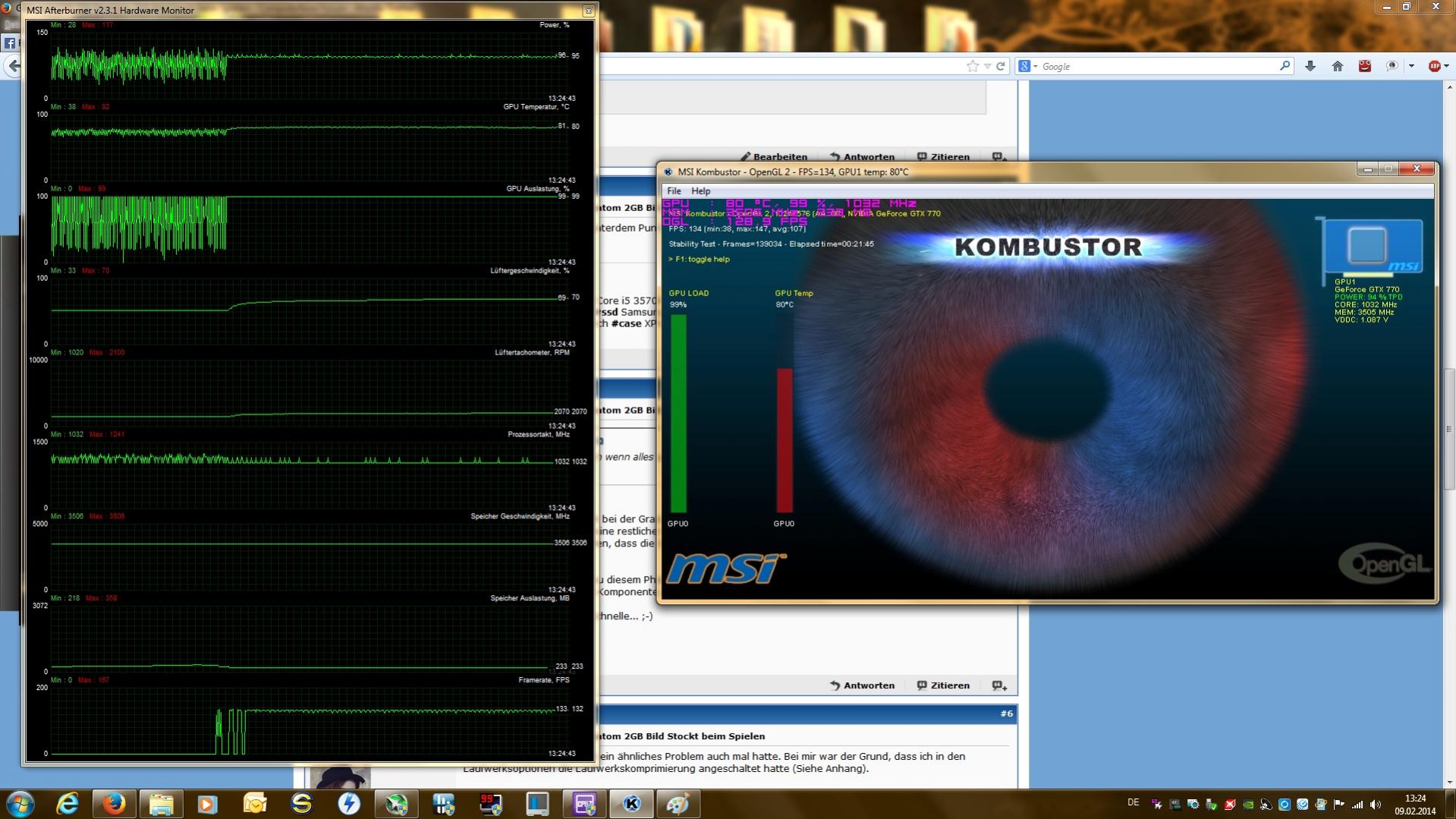
Task: Open the yellow S application on the taskbar
Action: (302, 803)
